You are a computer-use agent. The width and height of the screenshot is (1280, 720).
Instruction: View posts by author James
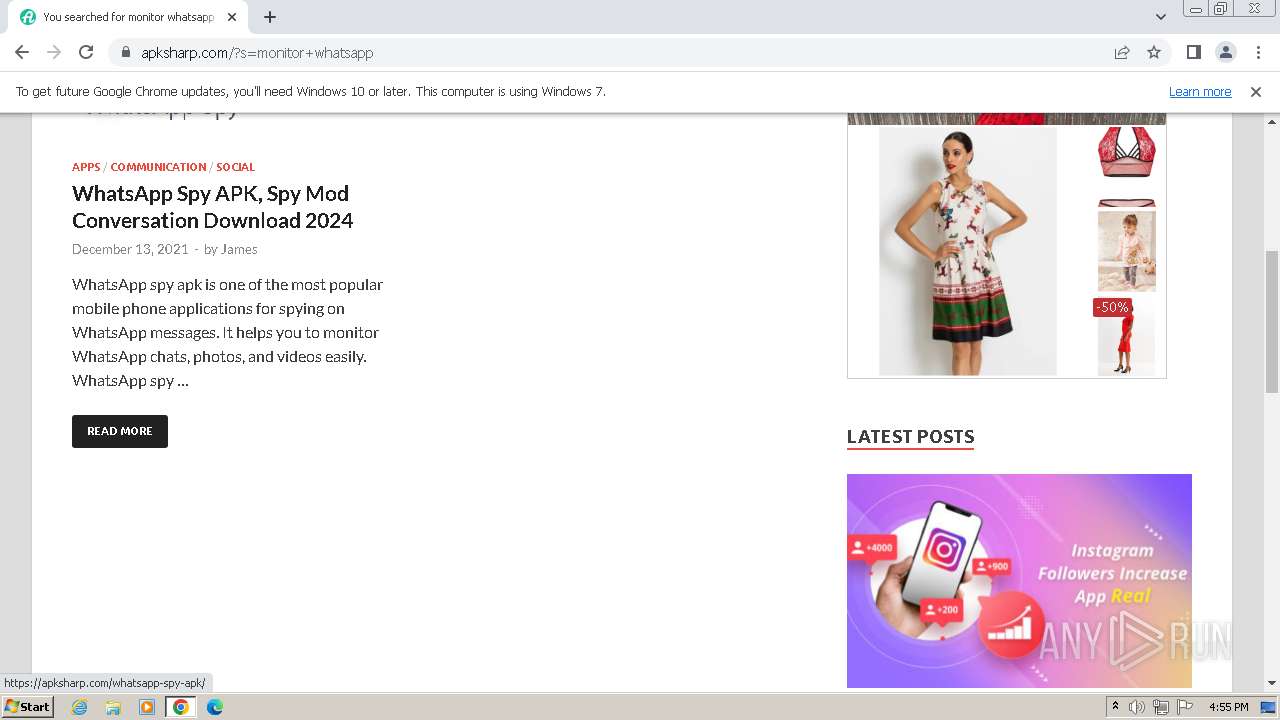point(239,249)
